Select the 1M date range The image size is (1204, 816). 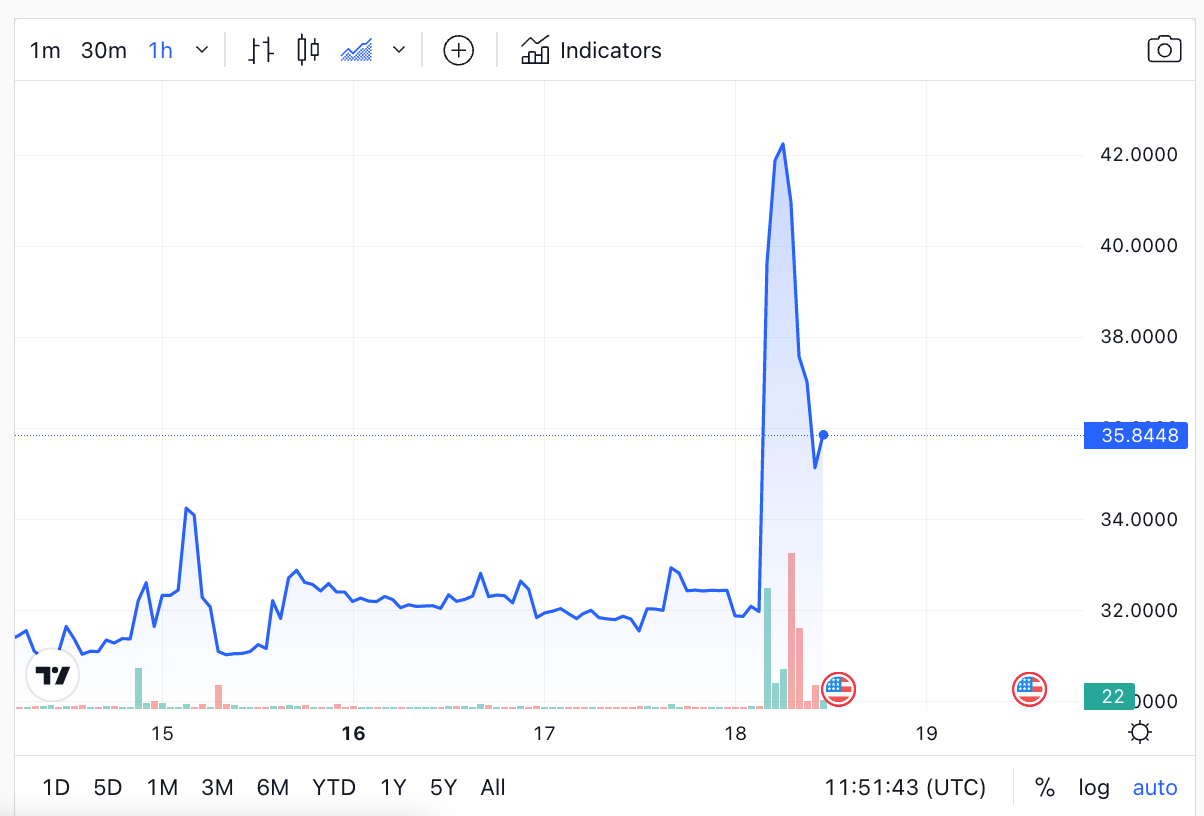pos(162,788)
